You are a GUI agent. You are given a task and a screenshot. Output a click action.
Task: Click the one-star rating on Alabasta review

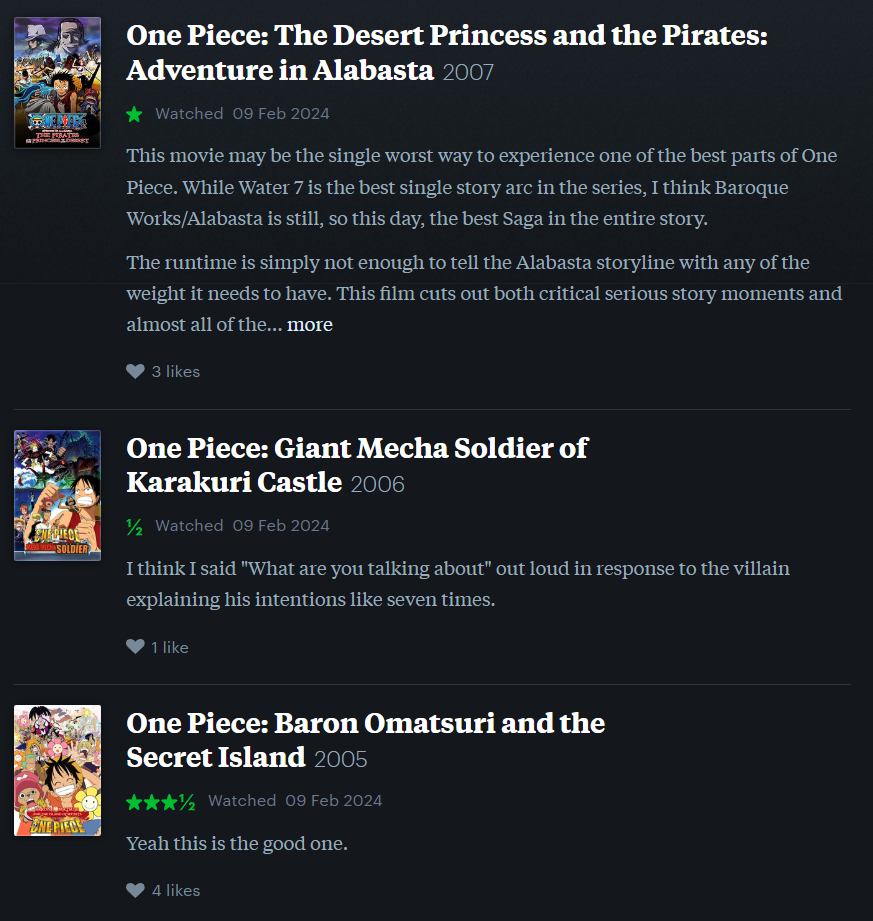coord(135,114)
